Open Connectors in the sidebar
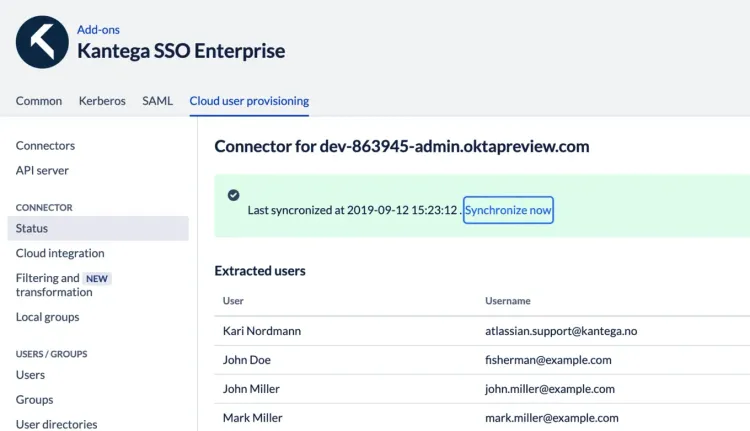Image resolution: width=750 pixels, height=431 pixels. click(45, 145)
